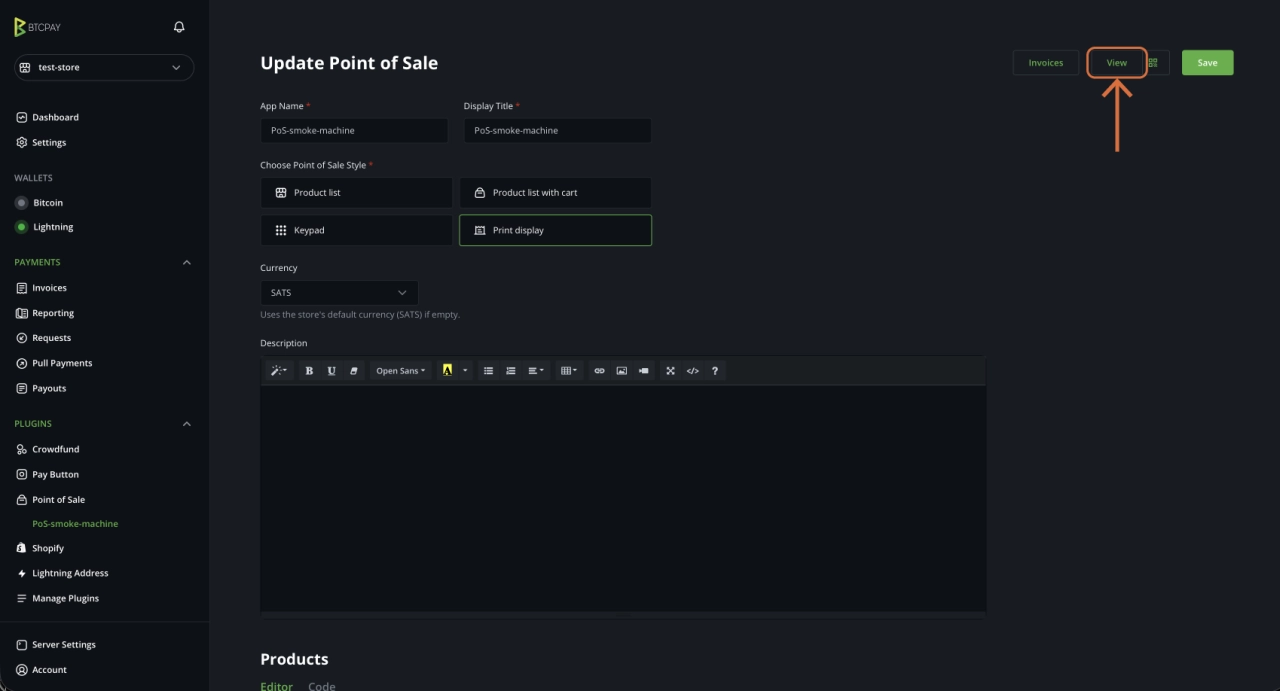The height and width of the screenshot is (691, 1280).
Task: Open Invoices in the sidebar menu
Action: pyautogui.click(x=49, y=288)
